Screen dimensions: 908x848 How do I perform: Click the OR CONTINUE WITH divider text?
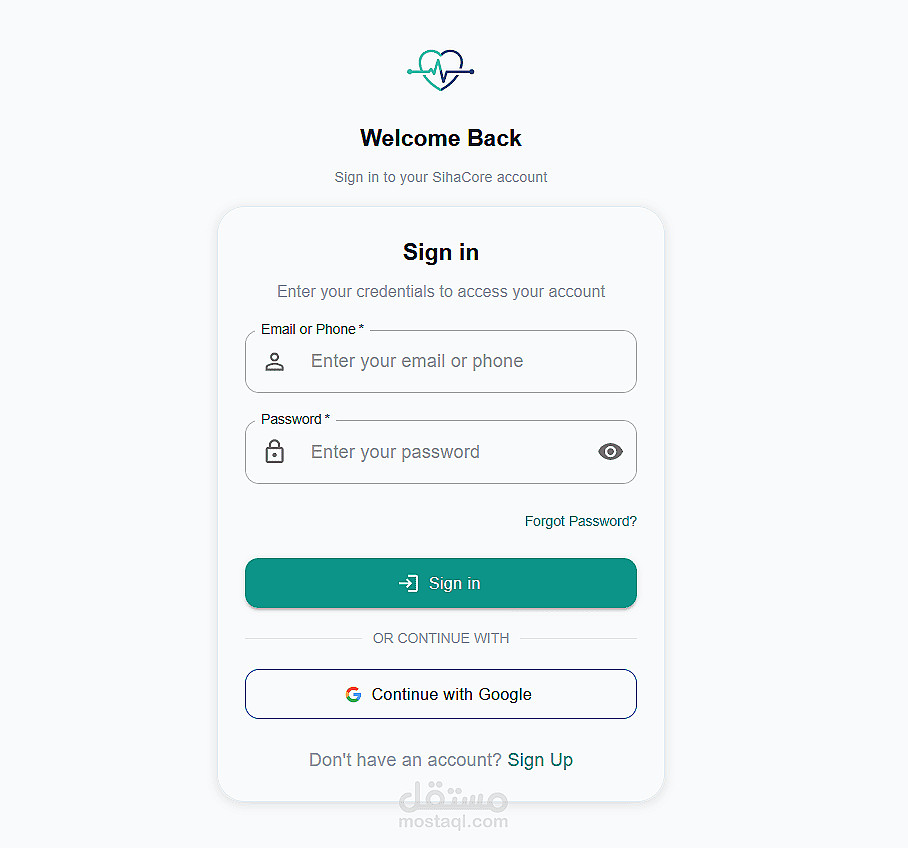coord(441,638)
